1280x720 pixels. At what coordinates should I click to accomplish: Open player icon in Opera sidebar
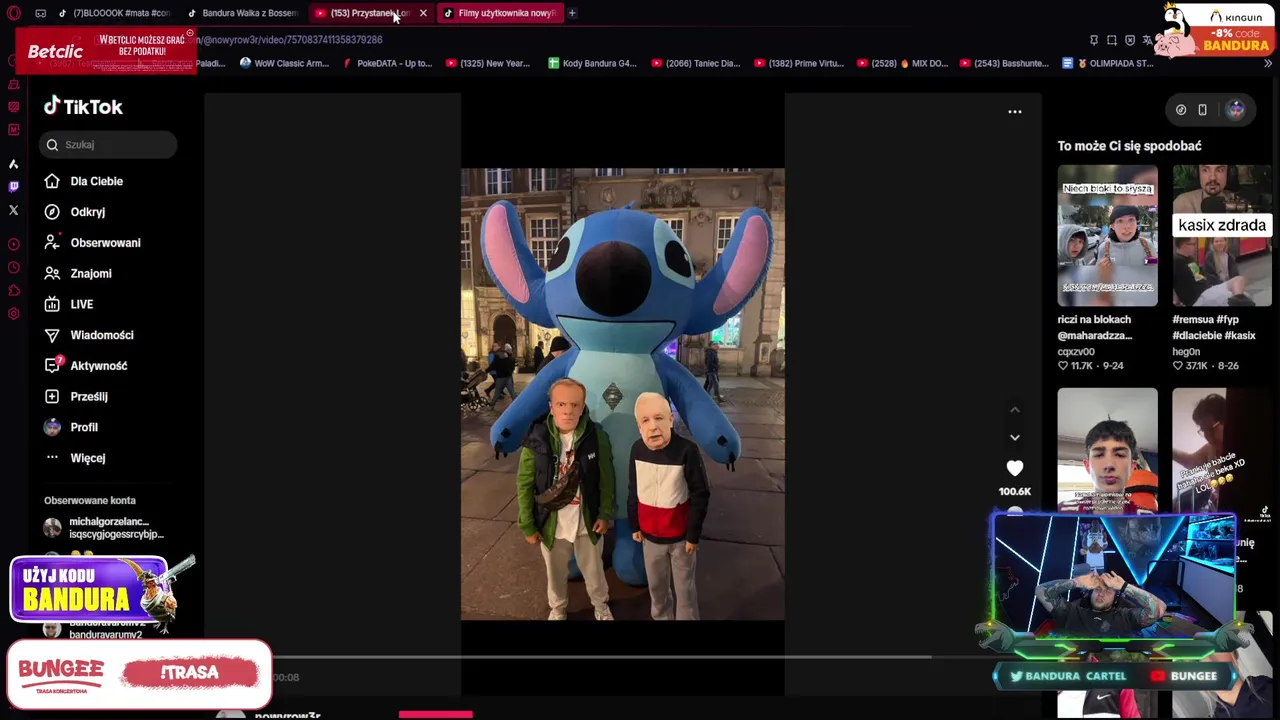pos(13,244)
